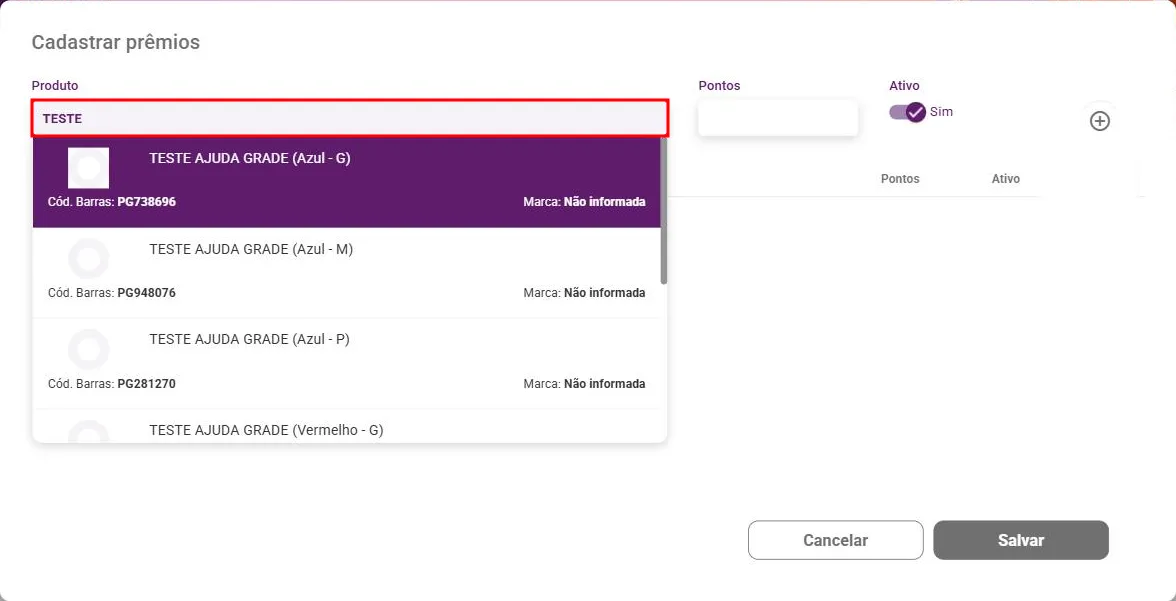Screen dimensions: 1176x601
Task: Click the Cancelar button
Action: pos(836,540)
